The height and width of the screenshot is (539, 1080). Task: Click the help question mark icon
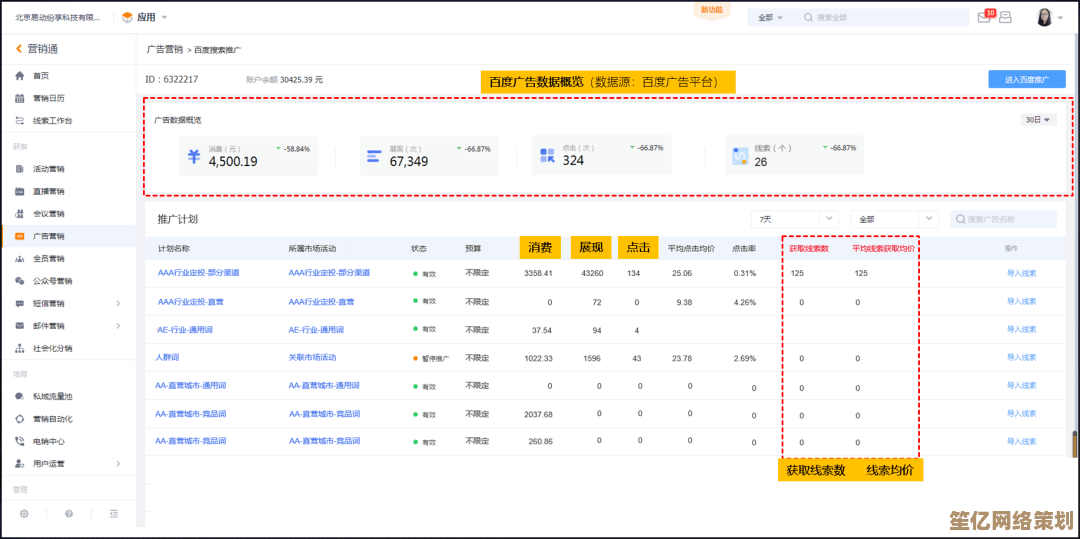pyautogui.click(x=69, y=513)
